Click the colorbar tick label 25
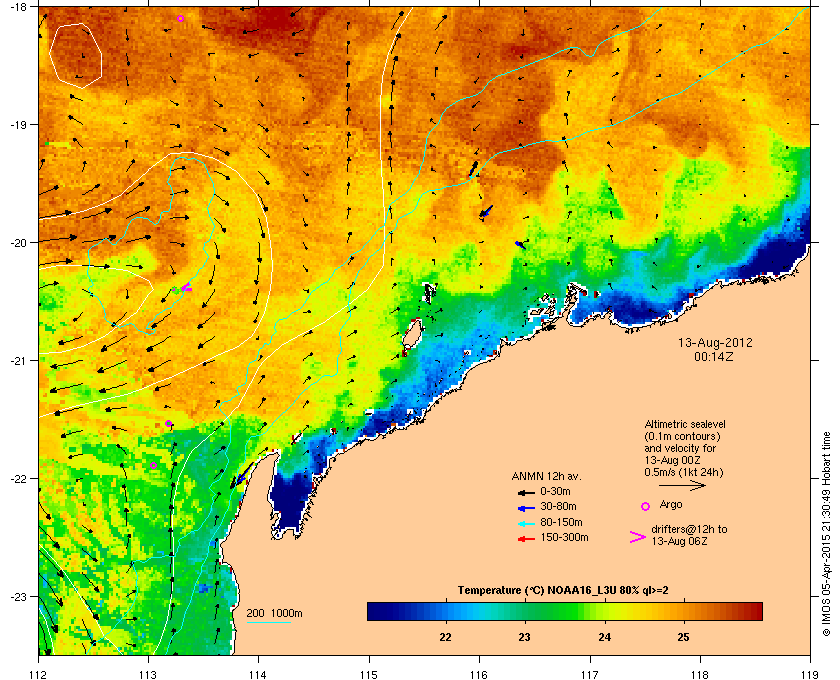Screen dimensions: 840x680 point(683,637)
